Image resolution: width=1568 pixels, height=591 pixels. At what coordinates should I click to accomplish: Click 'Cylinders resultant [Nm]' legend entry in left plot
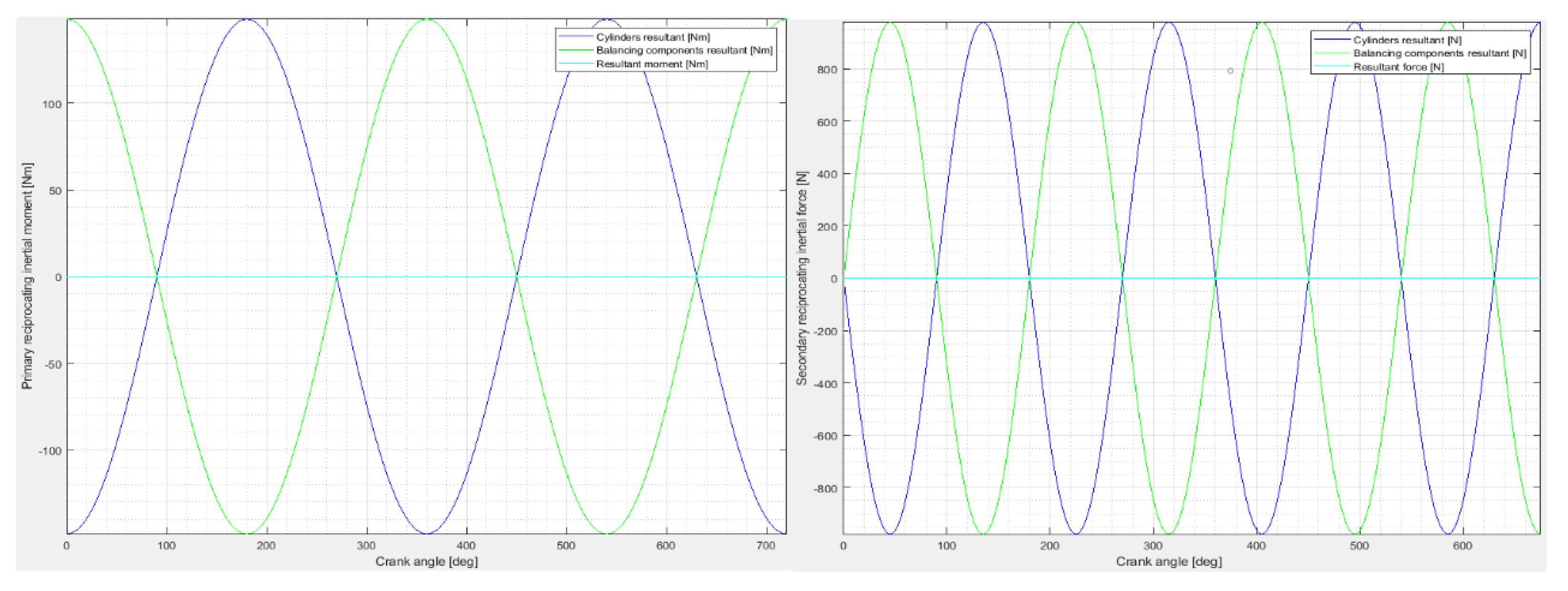click(x=653, y=37)
